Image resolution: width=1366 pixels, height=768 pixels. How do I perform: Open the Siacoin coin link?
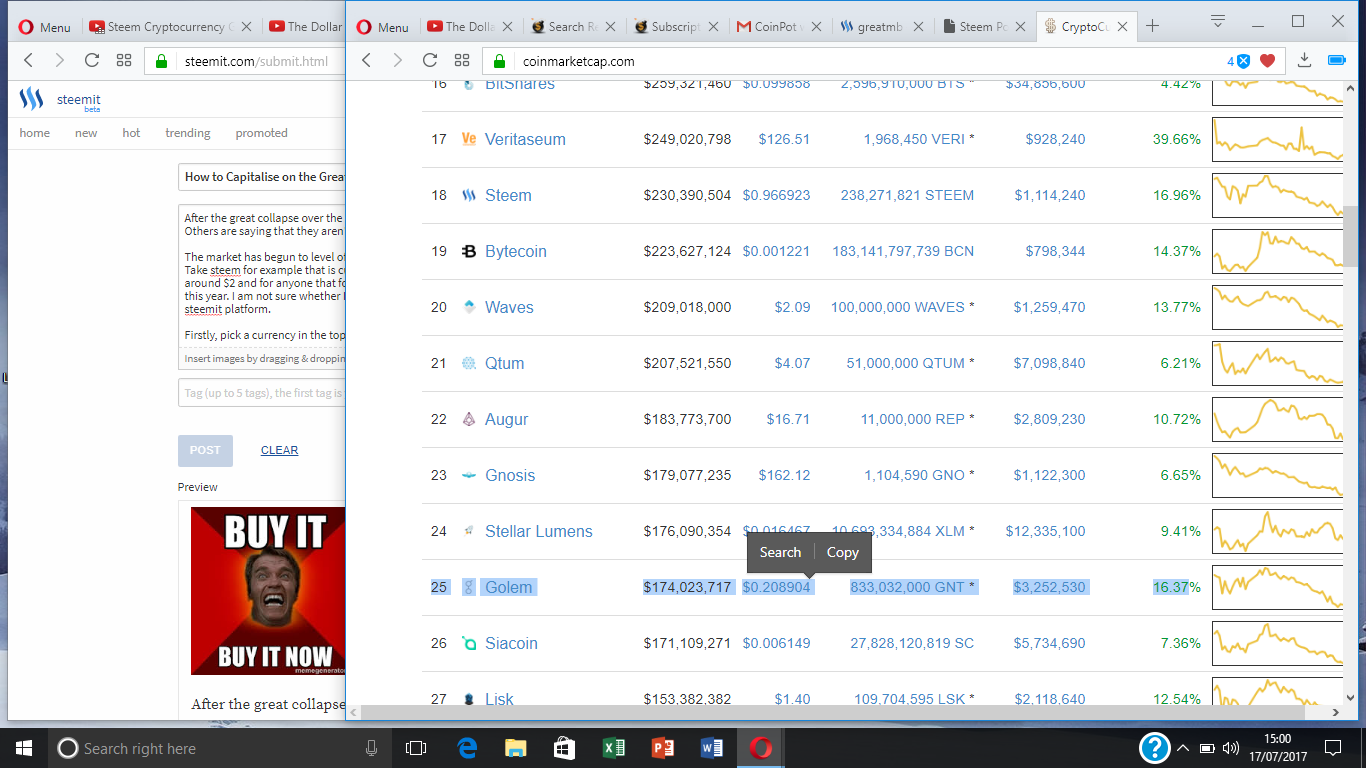(511, 643)
